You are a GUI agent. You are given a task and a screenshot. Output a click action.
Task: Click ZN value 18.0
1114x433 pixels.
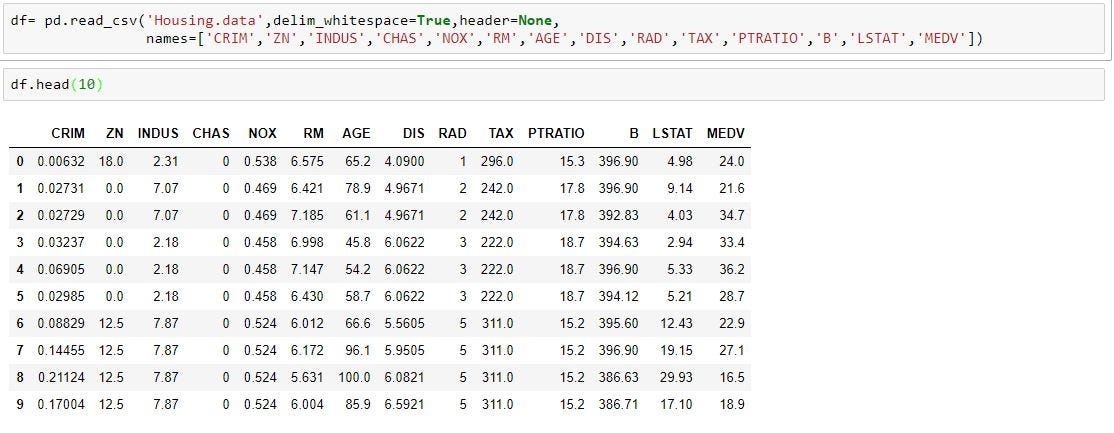point(111,161)
